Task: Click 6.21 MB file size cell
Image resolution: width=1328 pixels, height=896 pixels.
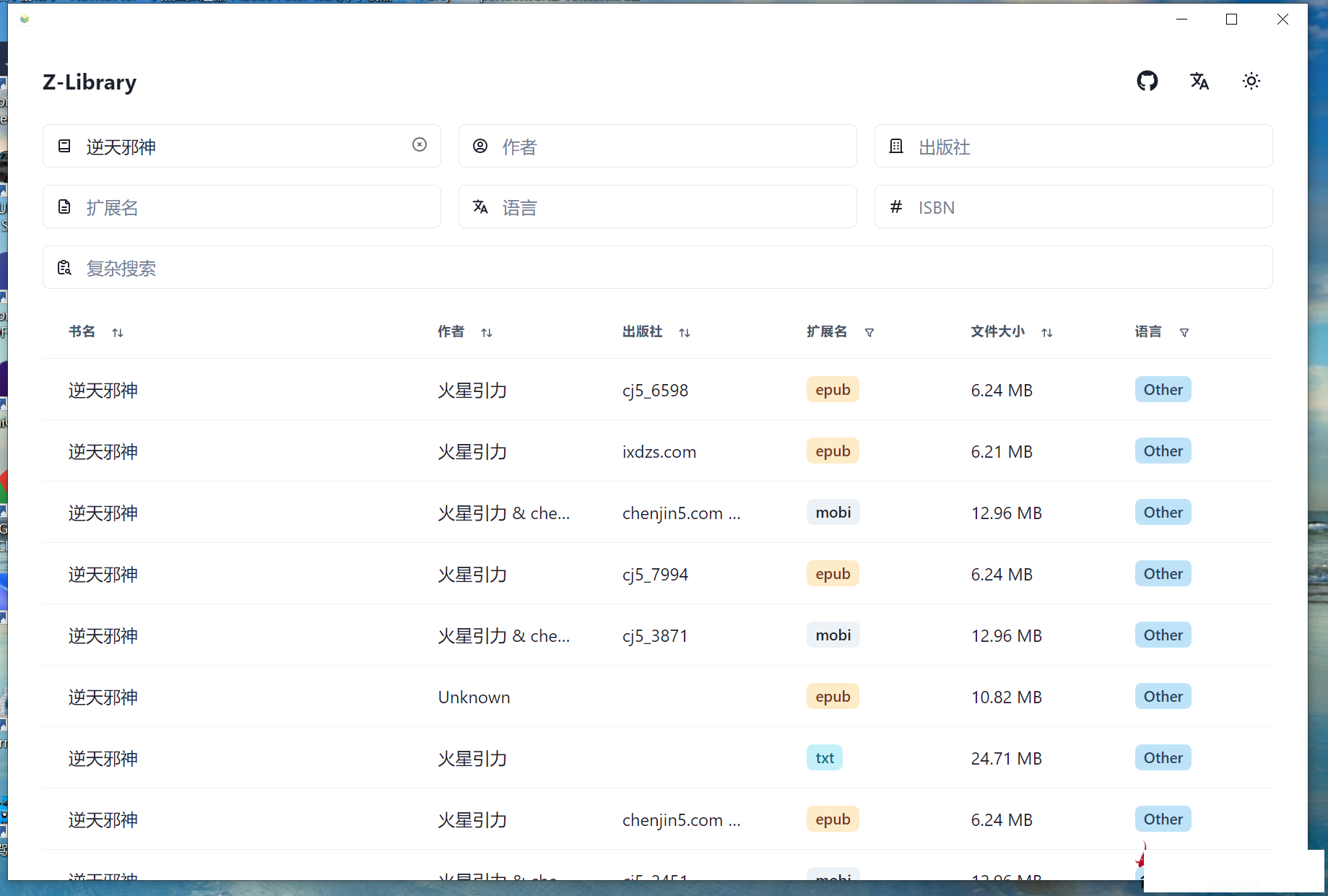Action: tap(1002, 452)
